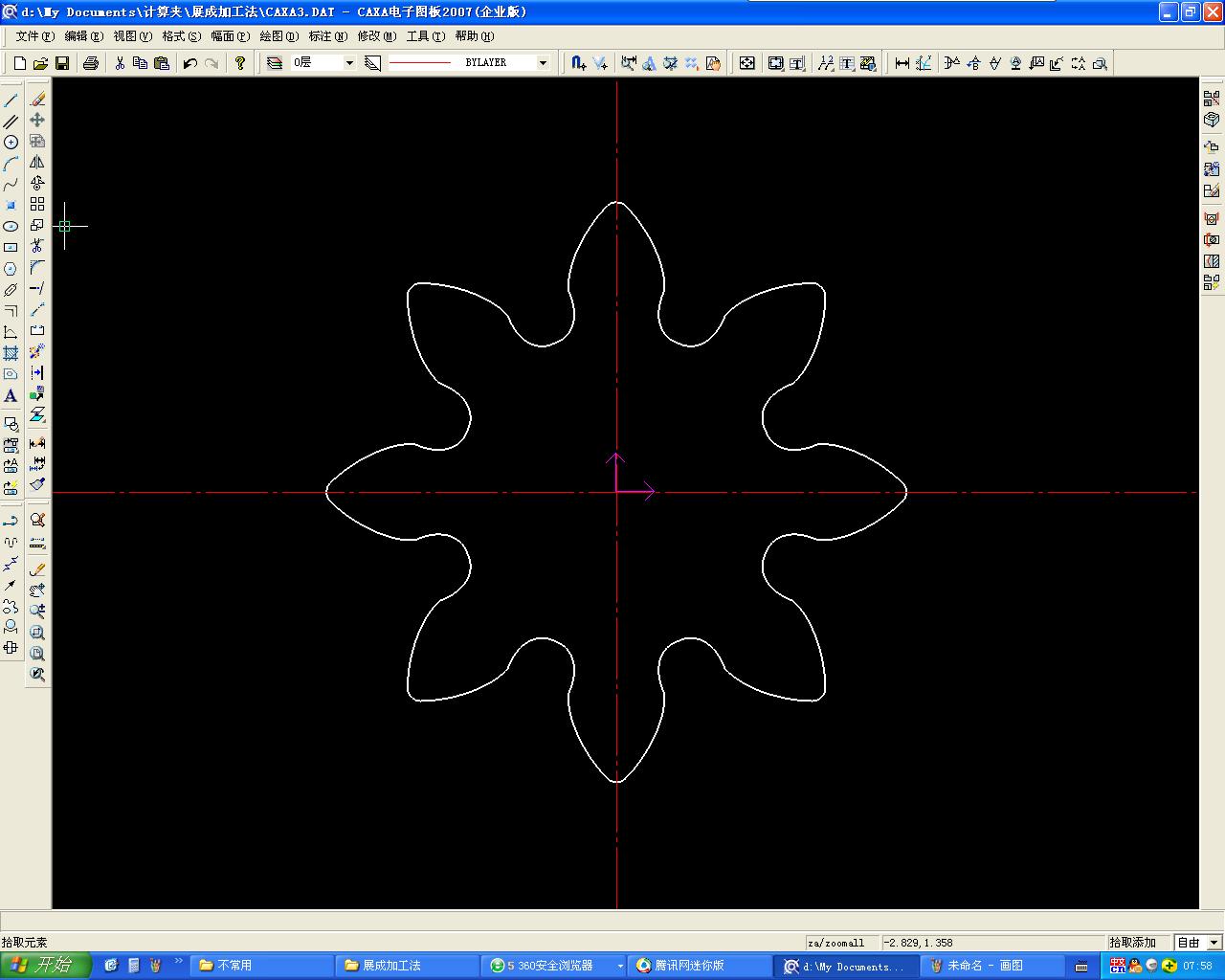
Task: Open the 格式(S) menu
Action: point(181,36)
